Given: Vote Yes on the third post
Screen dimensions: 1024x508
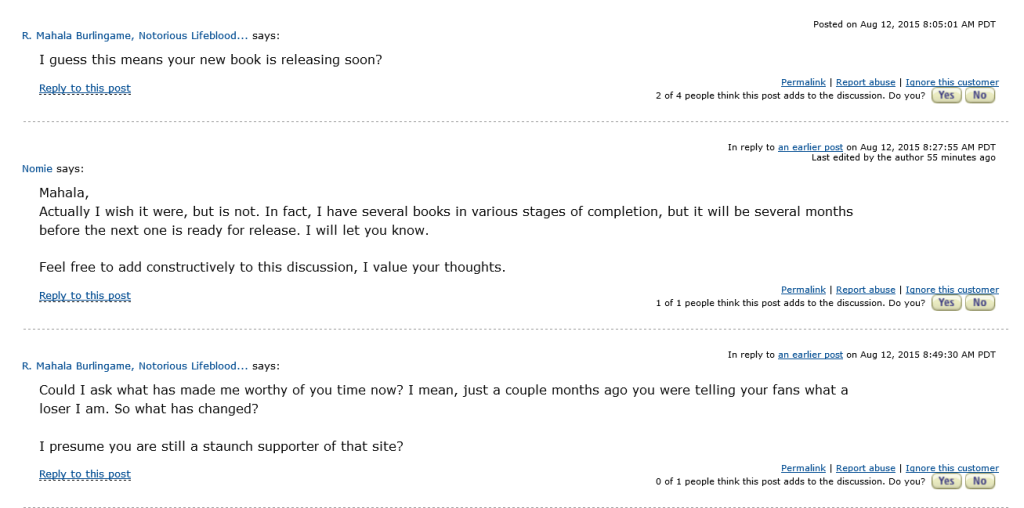Looking at the screenshot, I should (946, 481).
